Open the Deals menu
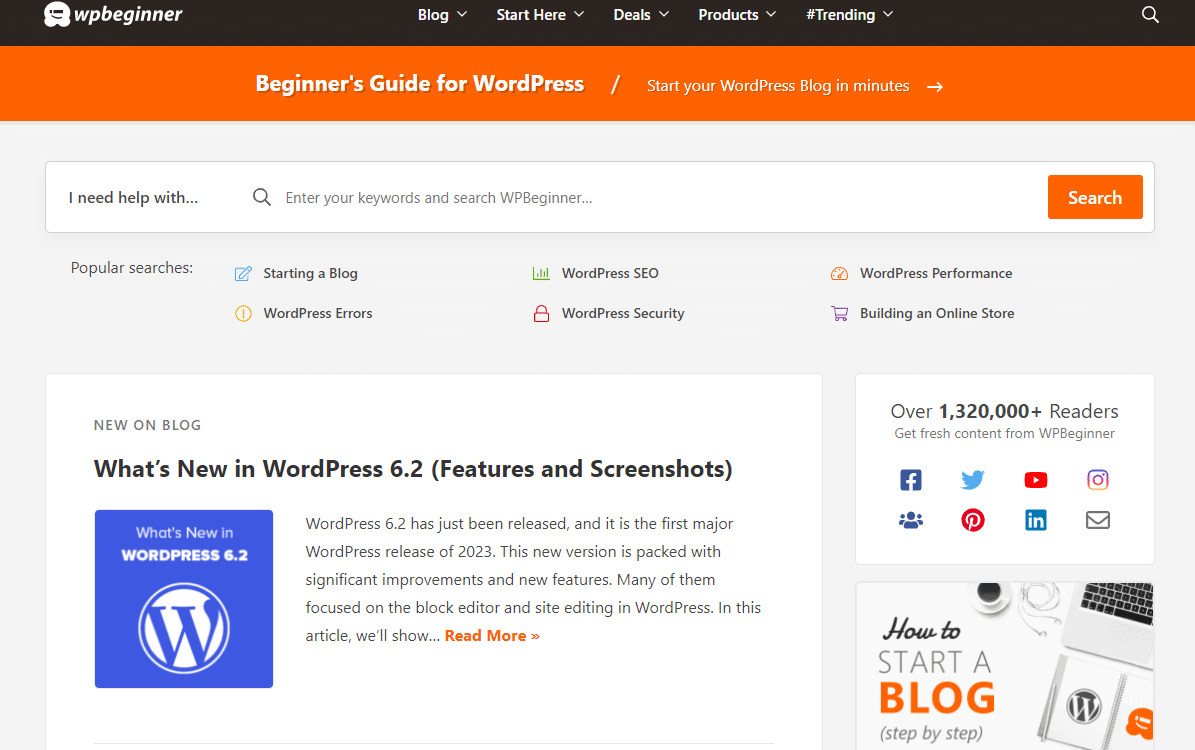Screen dimensions: 1195x750 click(641, 15)
